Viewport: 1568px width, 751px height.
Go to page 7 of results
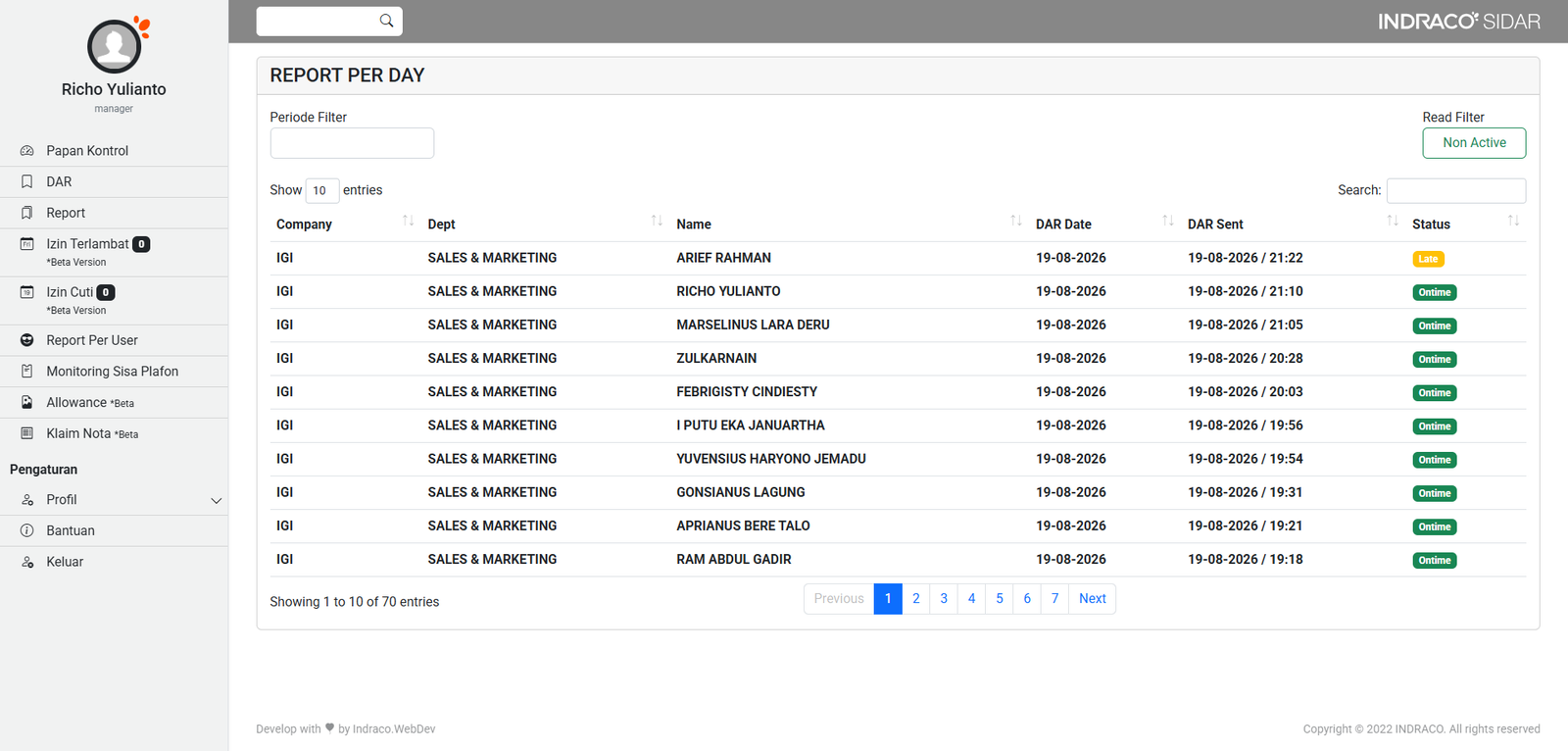(1054, 599)
